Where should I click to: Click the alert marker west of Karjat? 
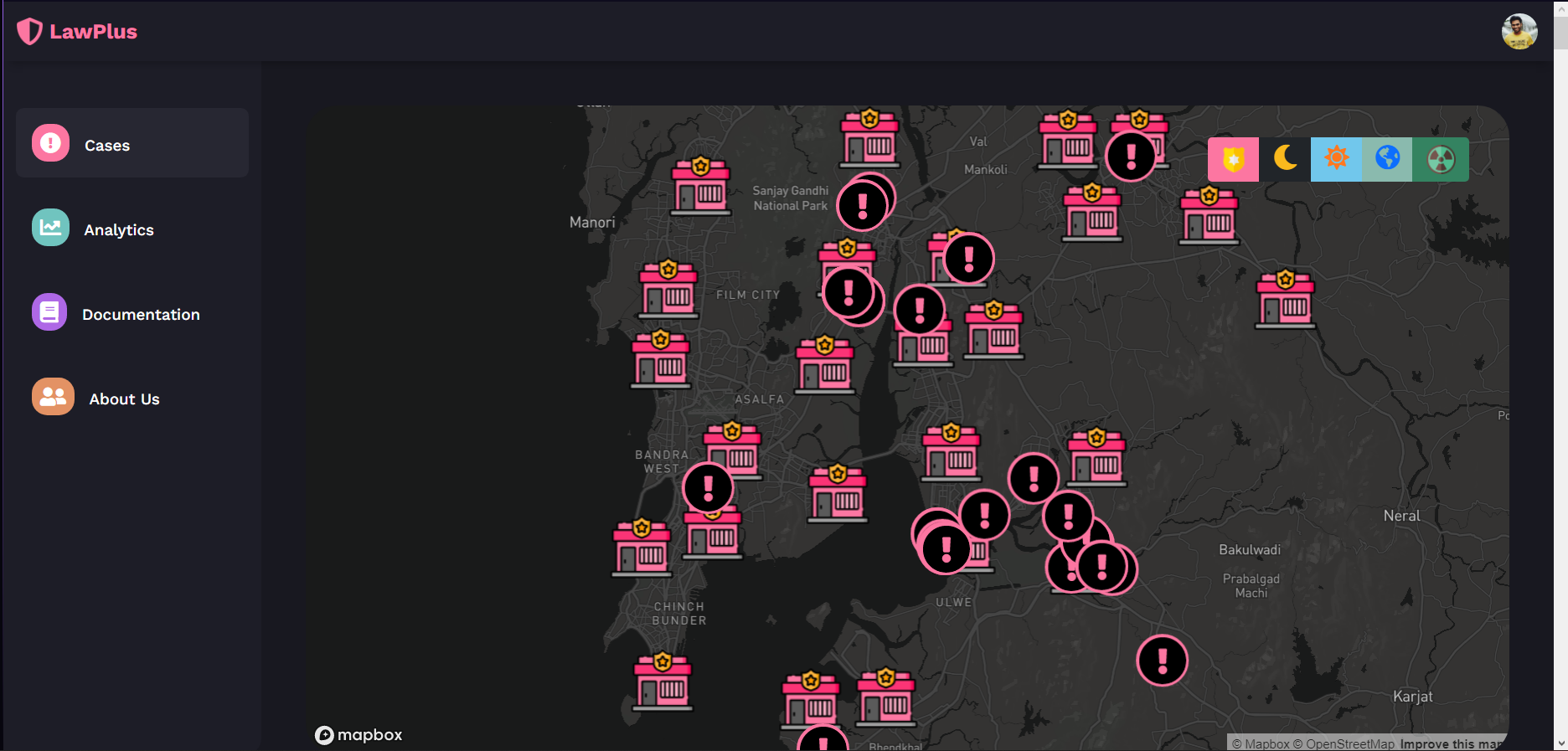pyautogui.click(x=1163, y=661)
